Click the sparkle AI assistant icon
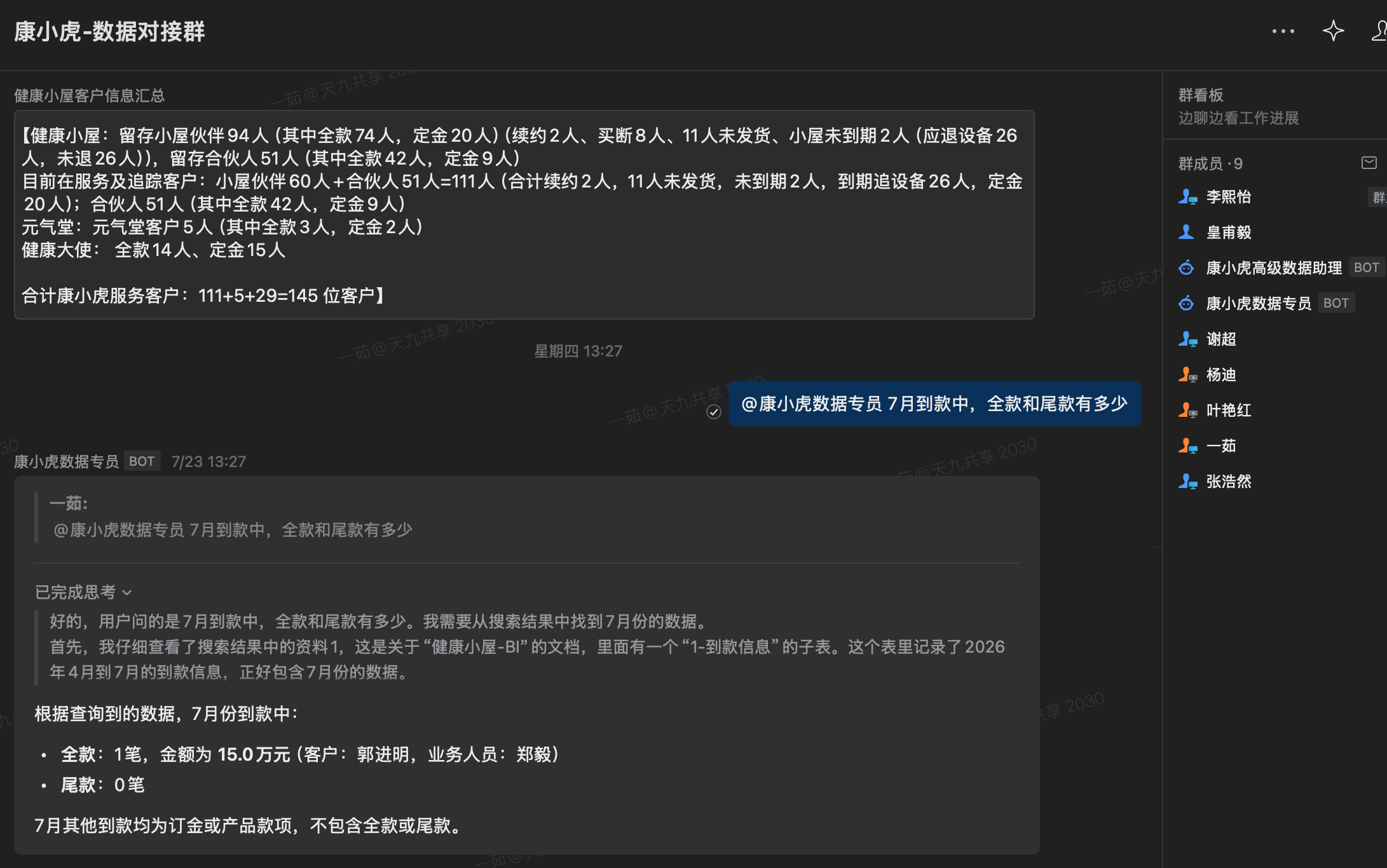 [1333, 31]
